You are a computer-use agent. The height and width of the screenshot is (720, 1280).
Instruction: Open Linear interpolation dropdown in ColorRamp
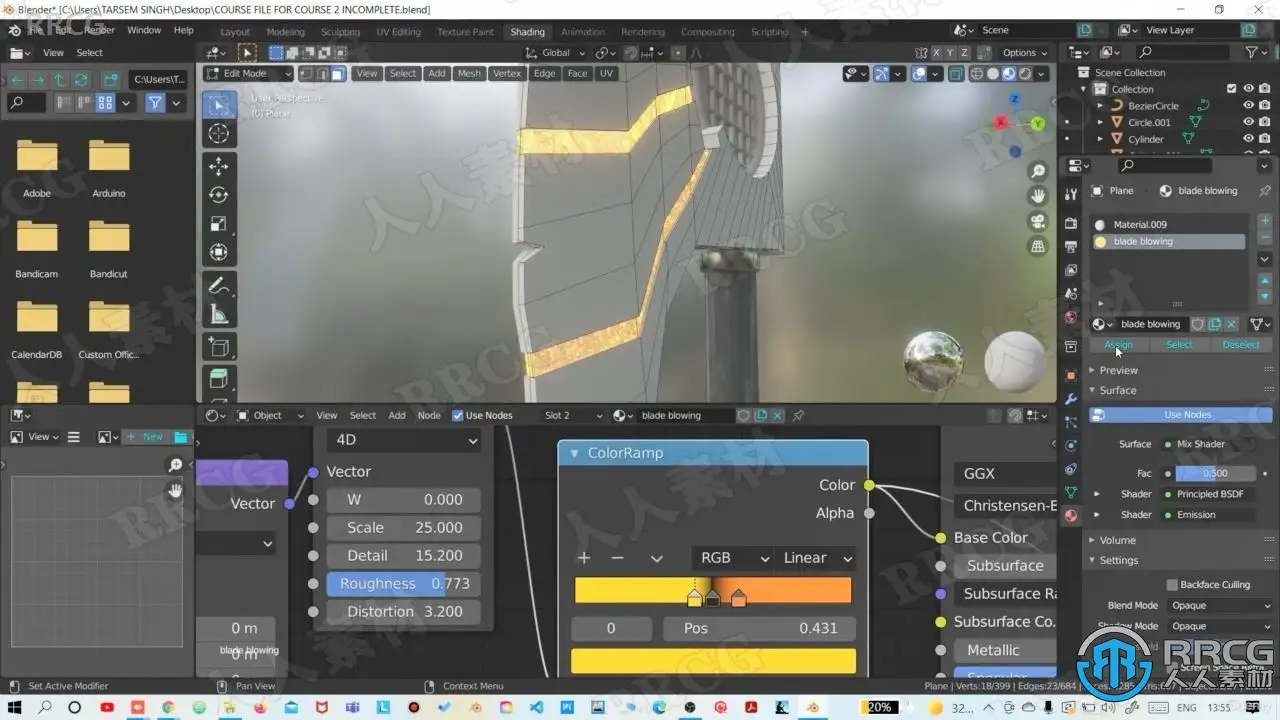pyautogui.click(x=816, y=558)
